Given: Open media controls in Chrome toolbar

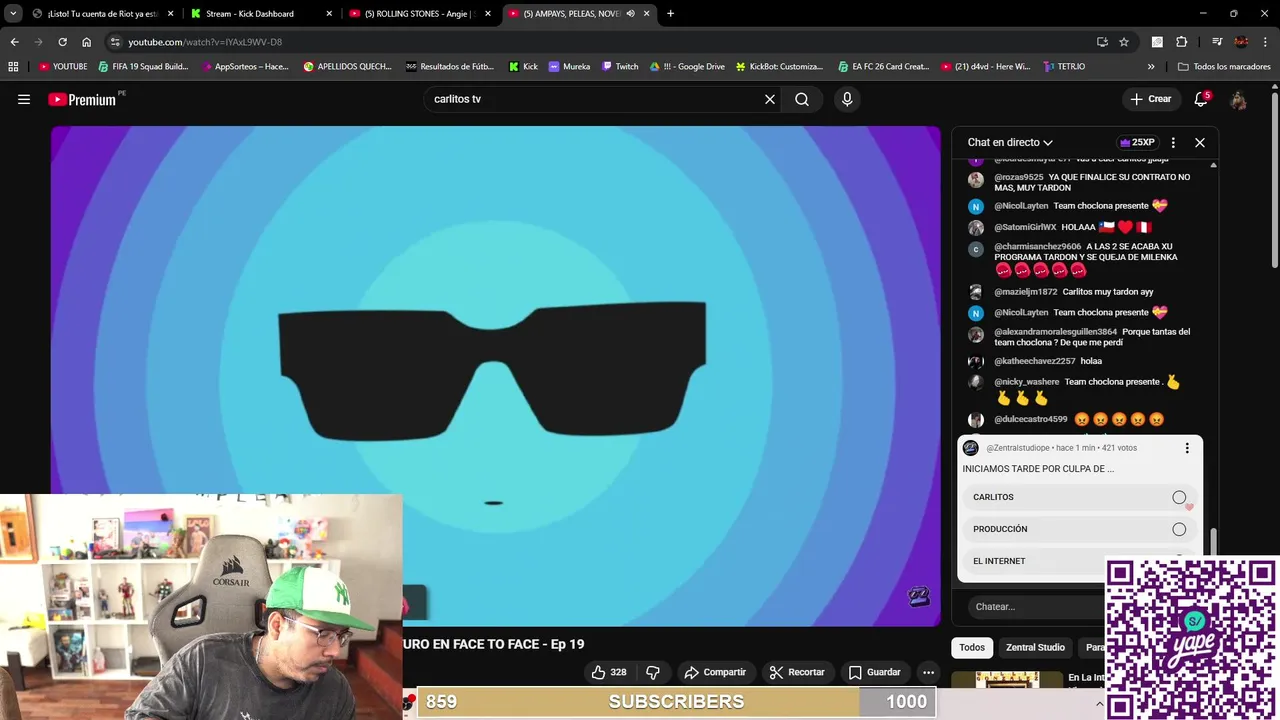Looking at the screenshot, I should click(1217, 42).
